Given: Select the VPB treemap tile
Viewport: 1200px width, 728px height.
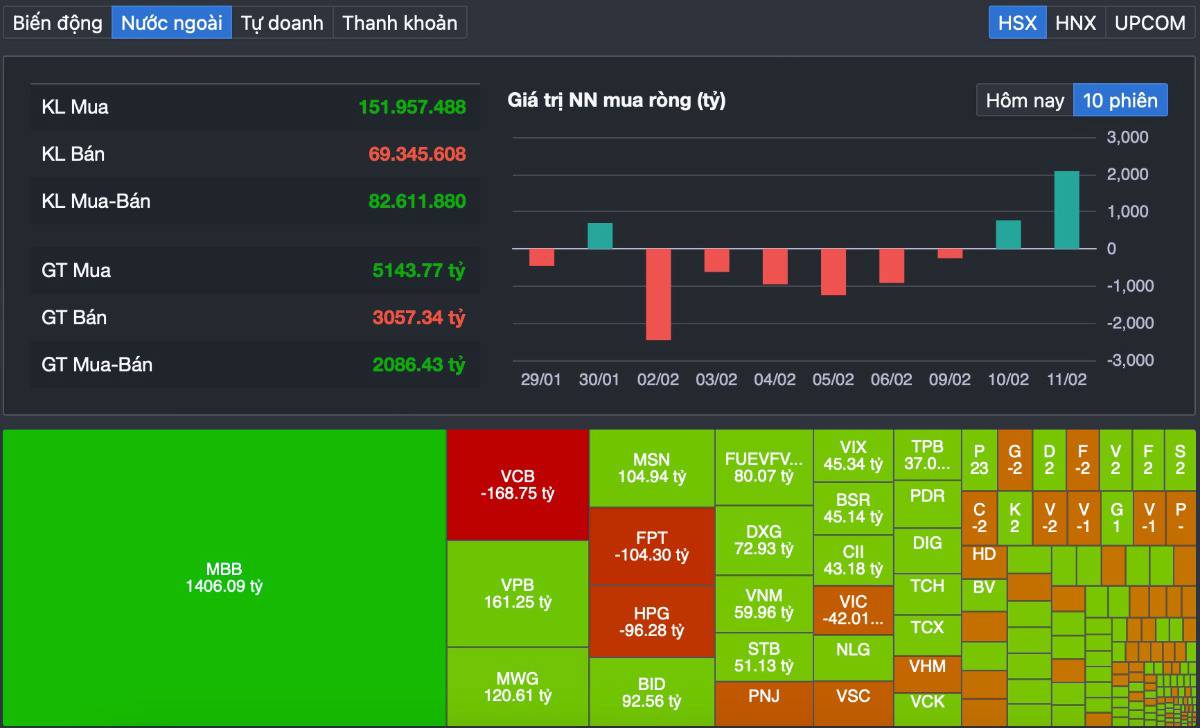Looking at the screenshot, I should point(517,593).
